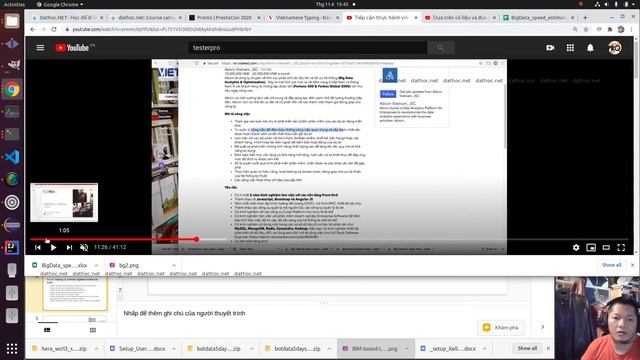Select the highlighted slide thumbnail in Slides
The image size is (640, 360).
[75, 294]
